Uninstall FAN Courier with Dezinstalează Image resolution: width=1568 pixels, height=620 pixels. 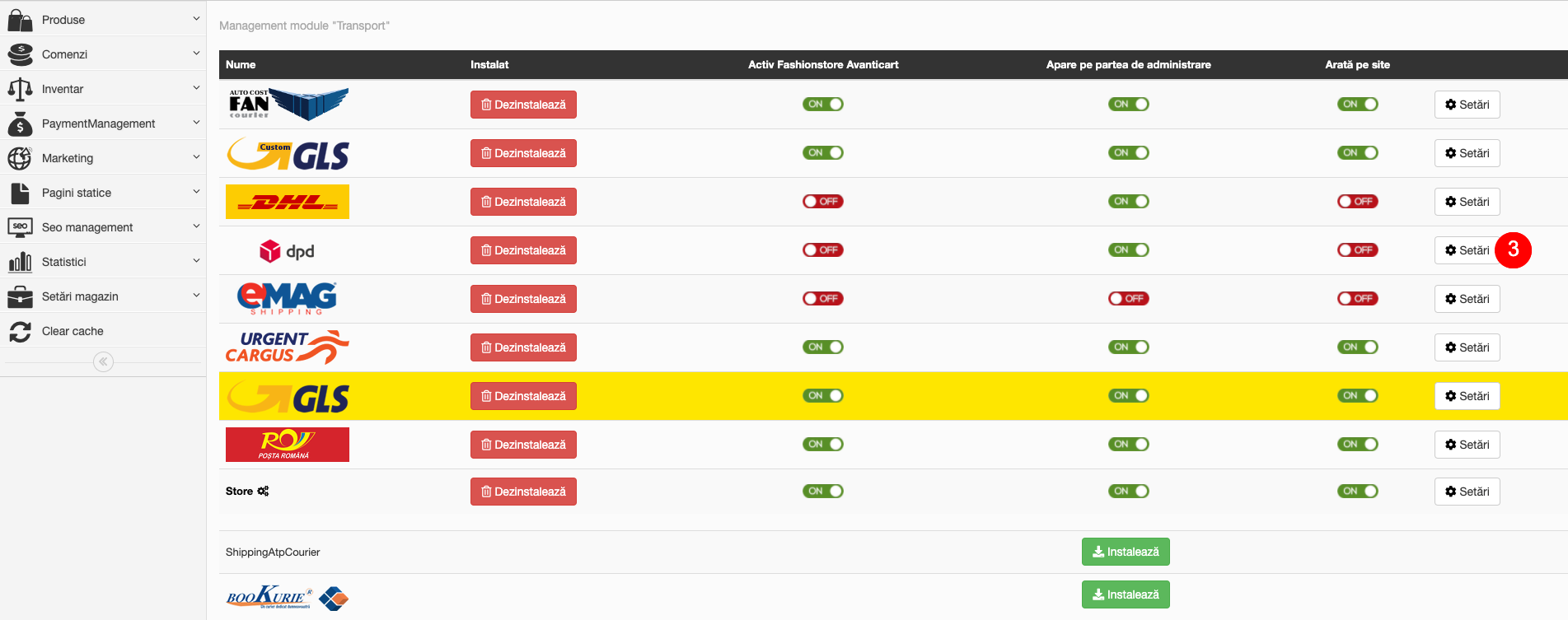523,105
